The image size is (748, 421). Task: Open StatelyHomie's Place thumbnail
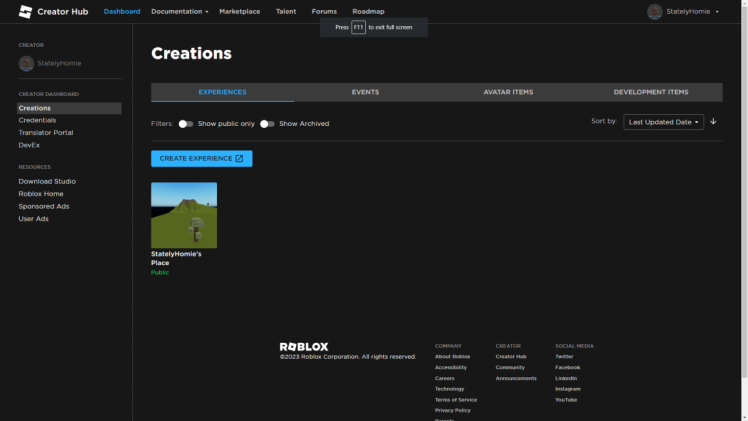point(184,215)
